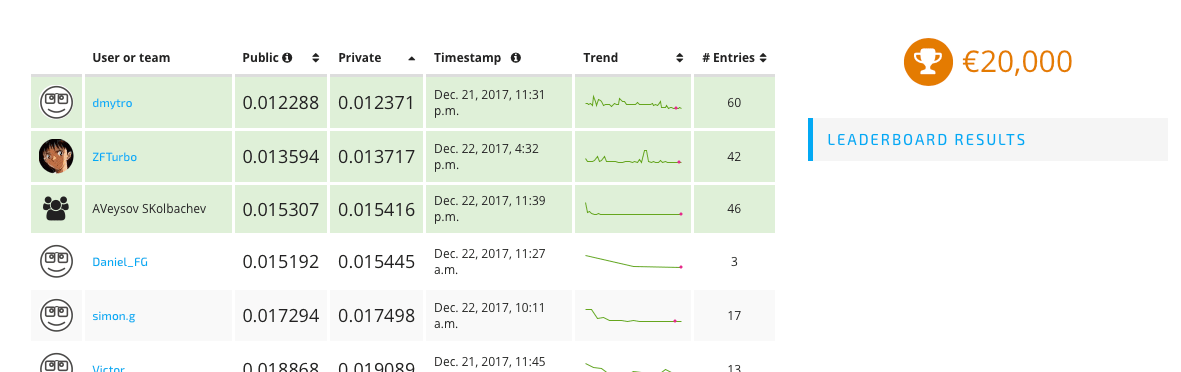Open ZFTurbo's avatar picture

[x=56, y=157]
